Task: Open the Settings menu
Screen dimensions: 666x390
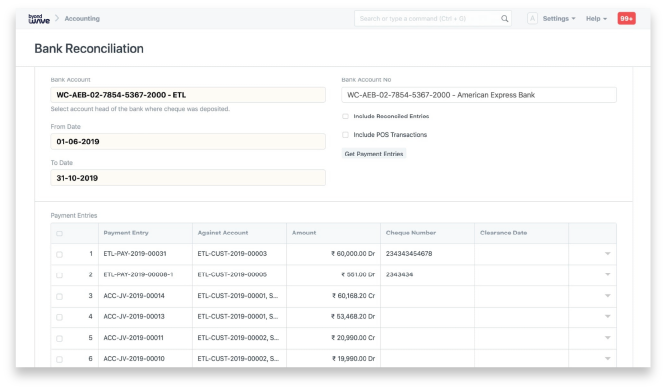Action: (559, 19)
